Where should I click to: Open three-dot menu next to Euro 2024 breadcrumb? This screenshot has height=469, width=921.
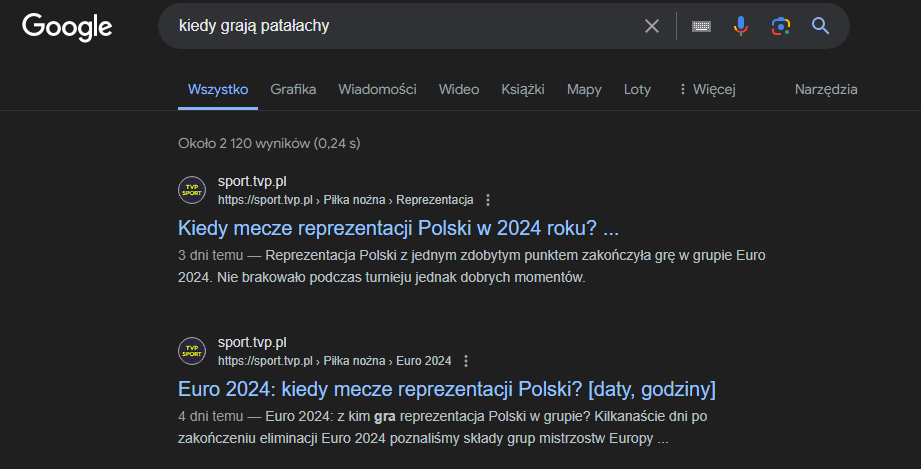point(466,361)
